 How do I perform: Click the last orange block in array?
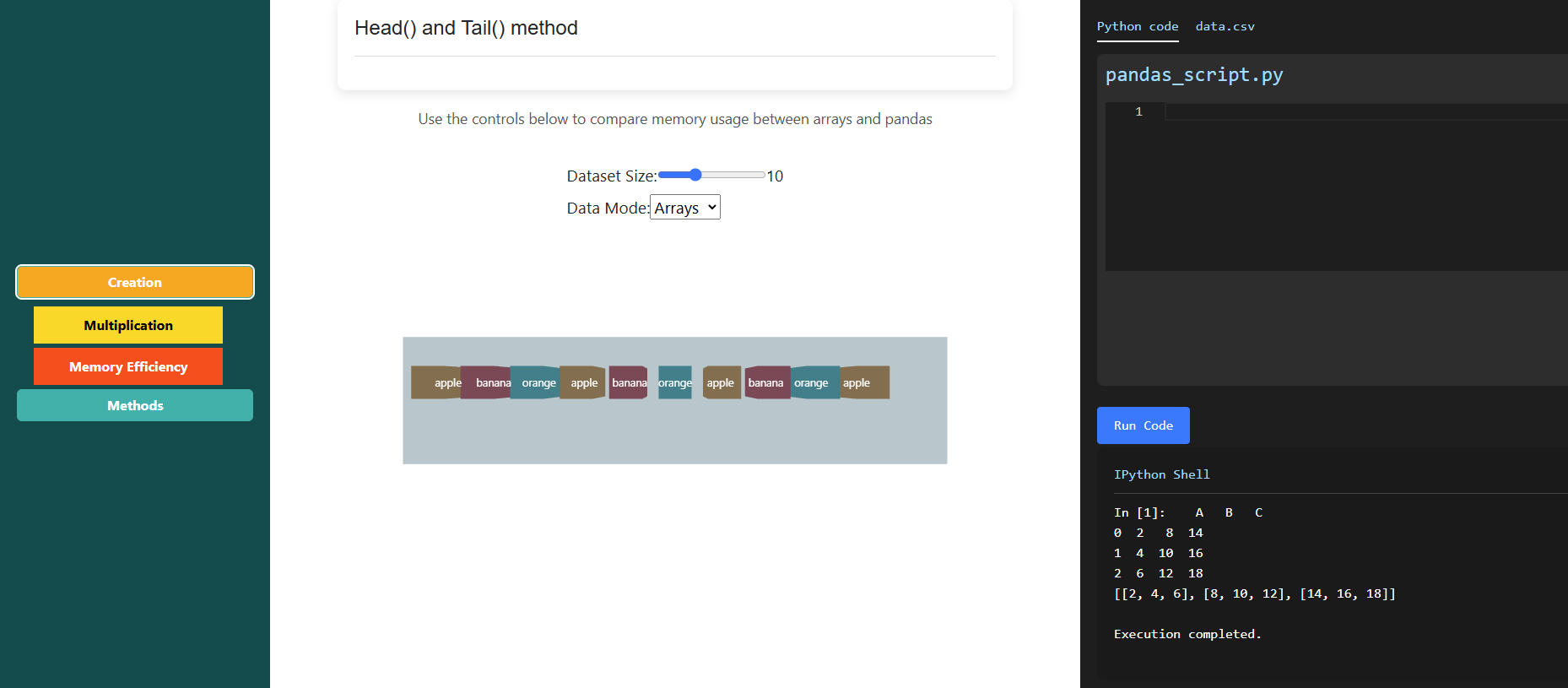(815, 382)
